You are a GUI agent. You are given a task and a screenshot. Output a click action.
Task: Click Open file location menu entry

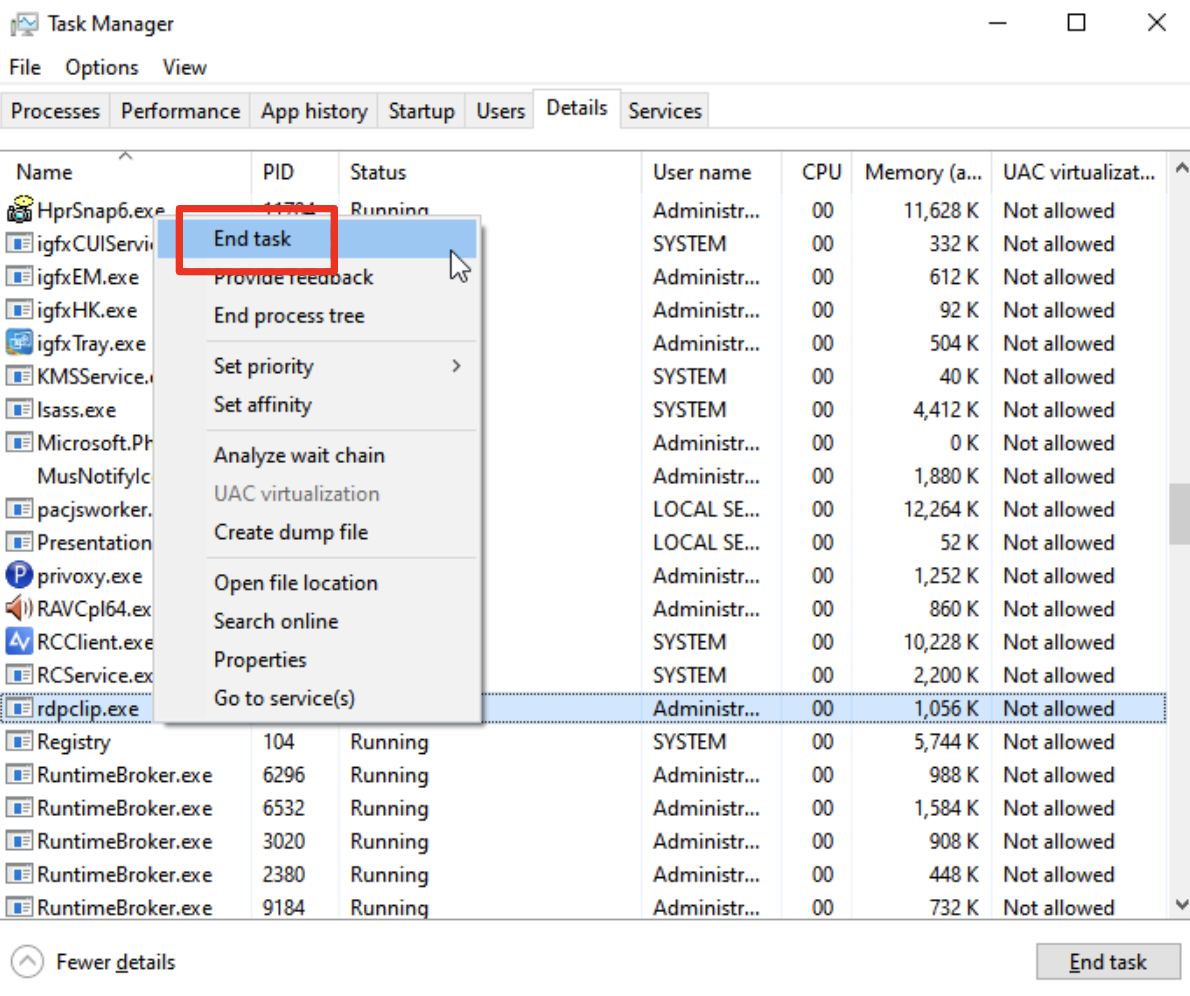pyautogui.click(x=295, y=583)
